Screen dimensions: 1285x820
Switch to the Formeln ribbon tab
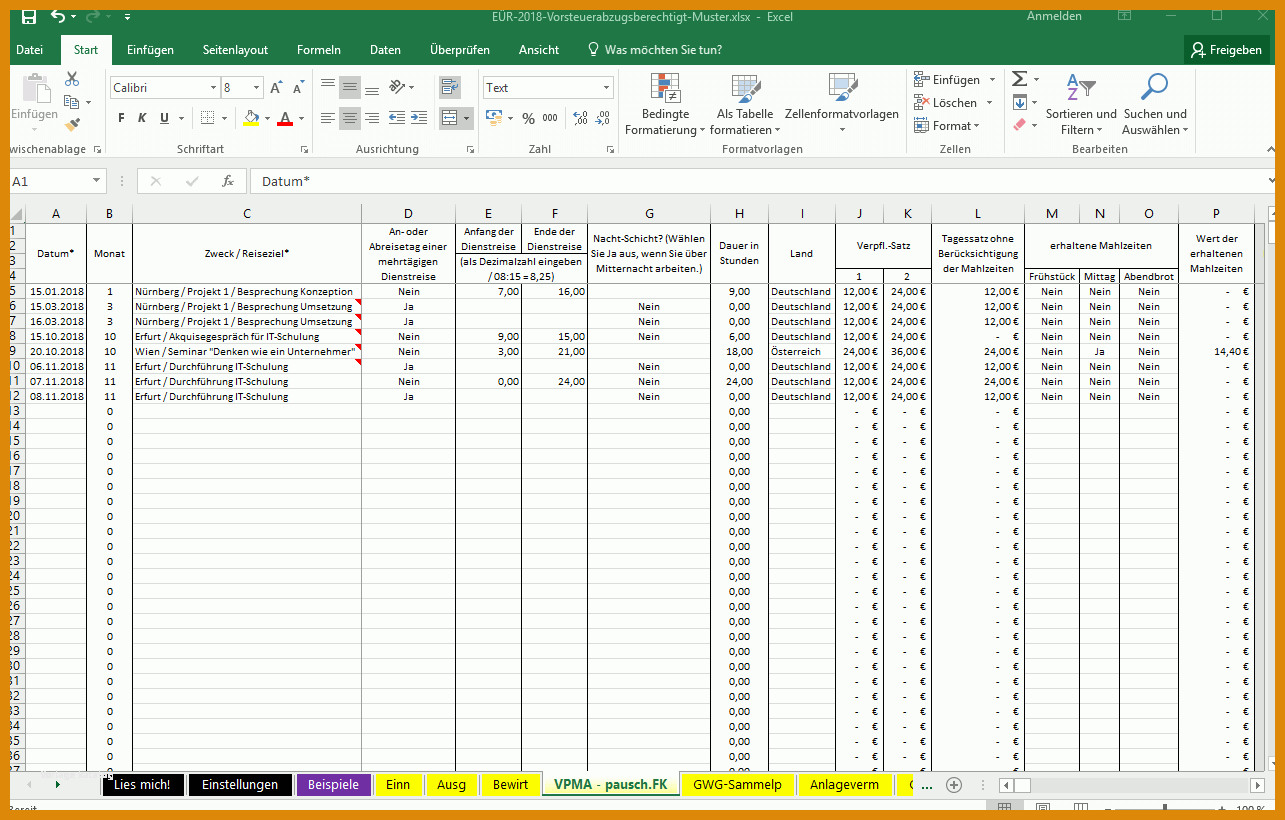[319, 50]
